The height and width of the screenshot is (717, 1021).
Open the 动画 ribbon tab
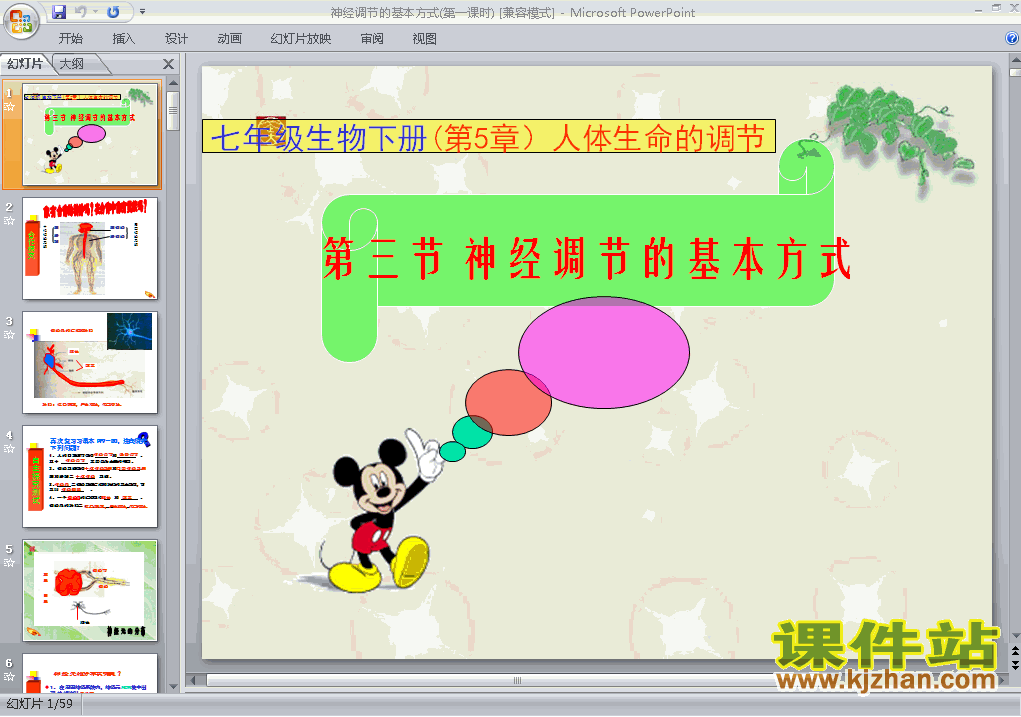[x=229, y=38]
